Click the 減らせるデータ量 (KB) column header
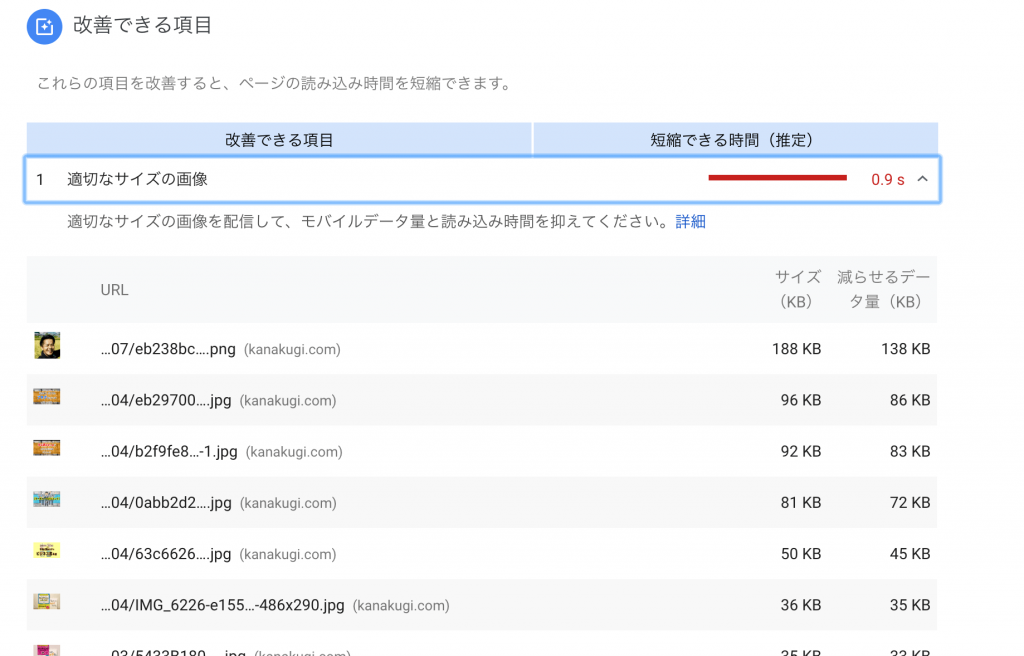This screenshot has width=1024, height=656. pyautogui.click(x=884, y=289)
